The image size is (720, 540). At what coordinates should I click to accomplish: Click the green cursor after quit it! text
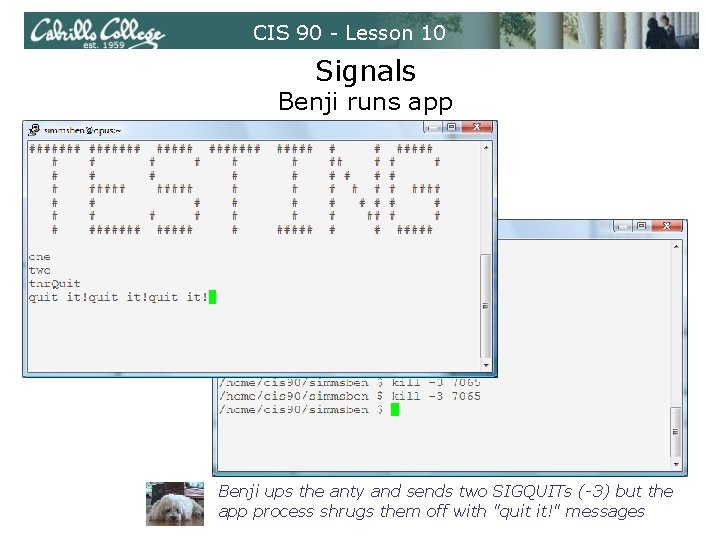click(212, 297)
